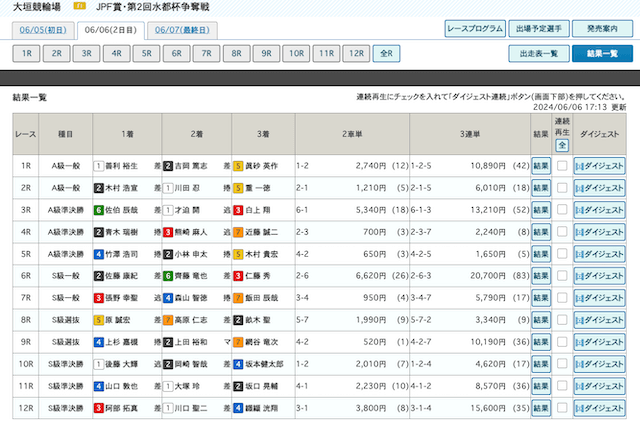Switch to the 06/07 final day tab
Image resolution: width=640 pixels, height=421 pixels.
click(182, 30)
